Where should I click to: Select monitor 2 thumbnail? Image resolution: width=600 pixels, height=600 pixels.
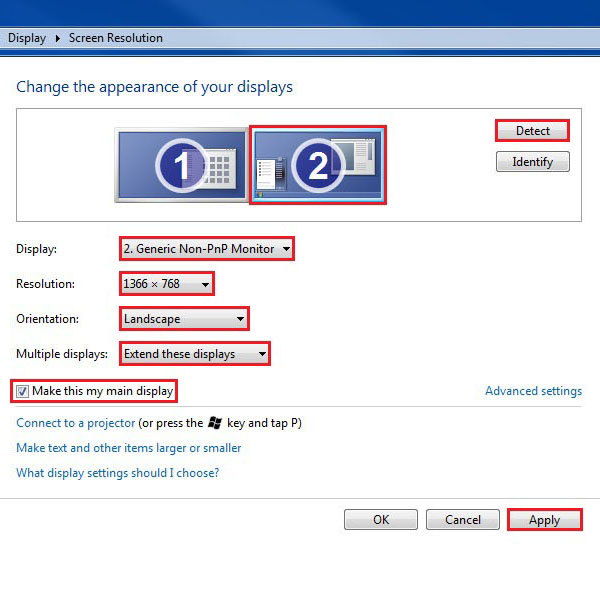[x=318, y=165]
